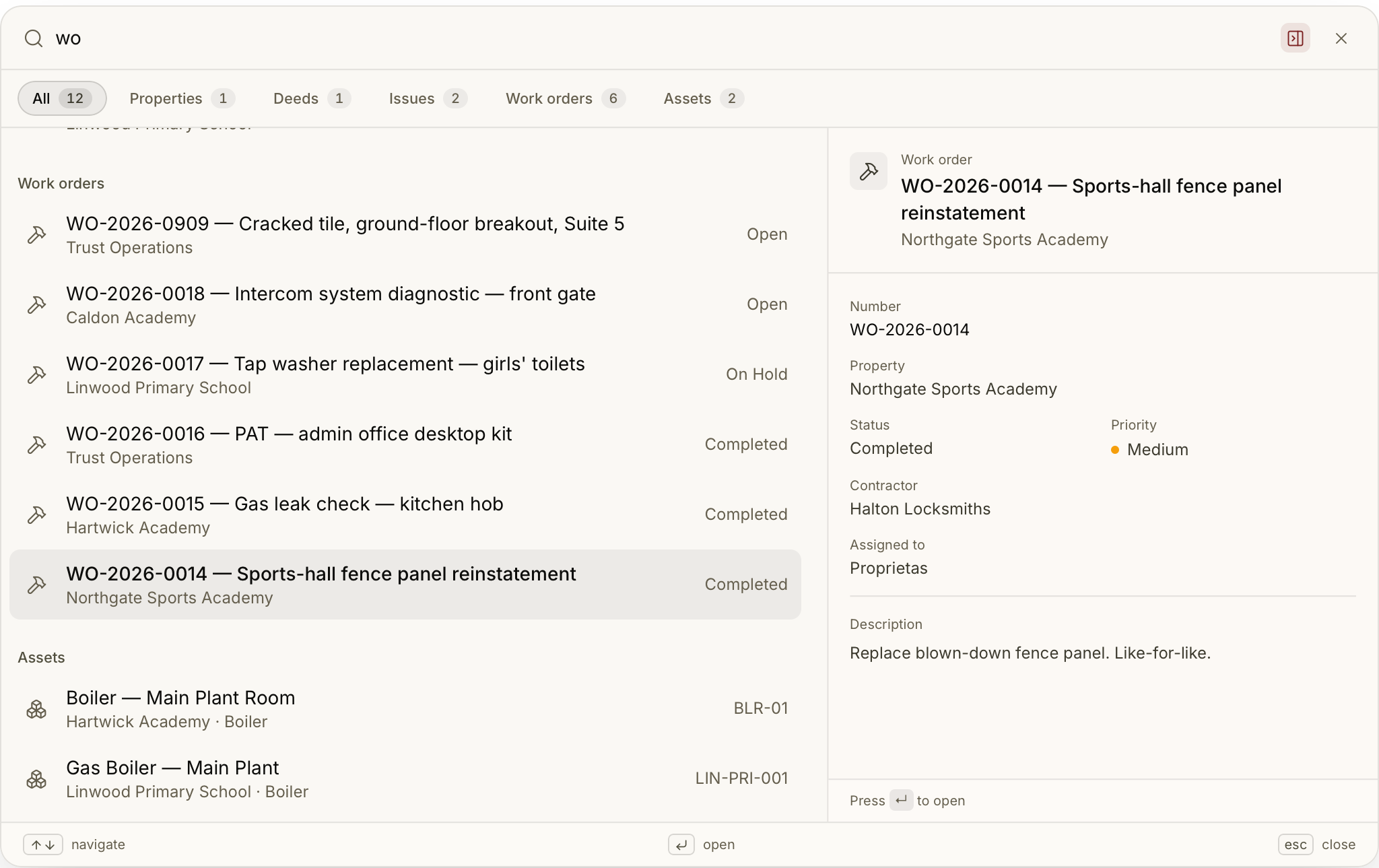The width and height of the screenshot is (1379, 868).
Task: Click enter key icon beside "Press to open"
Action: click(901, 800)
